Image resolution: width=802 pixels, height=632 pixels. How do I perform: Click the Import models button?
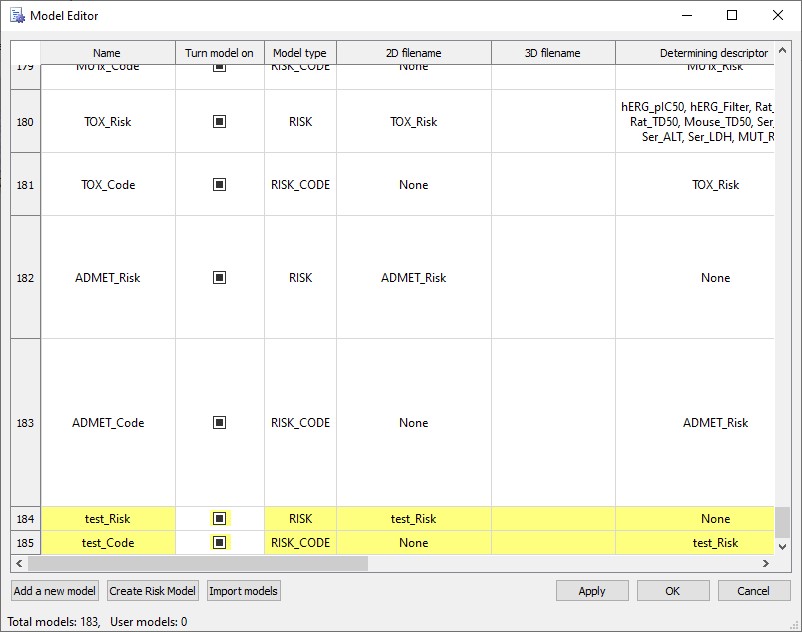pos(243,591)
